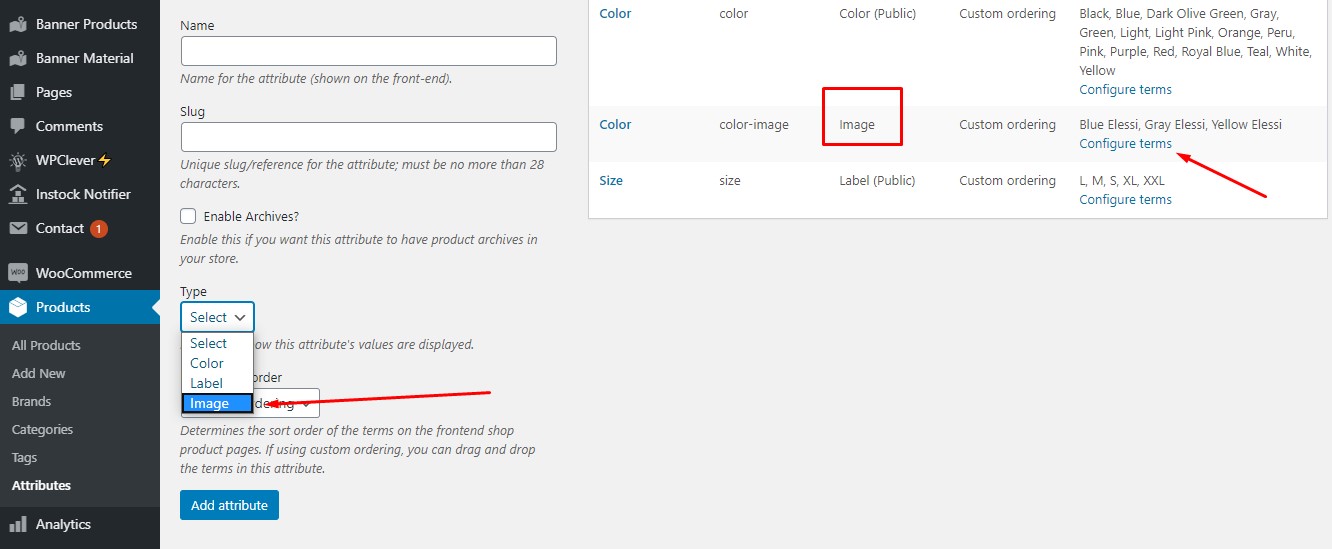Click the Pages menu icon

point(17,92)
